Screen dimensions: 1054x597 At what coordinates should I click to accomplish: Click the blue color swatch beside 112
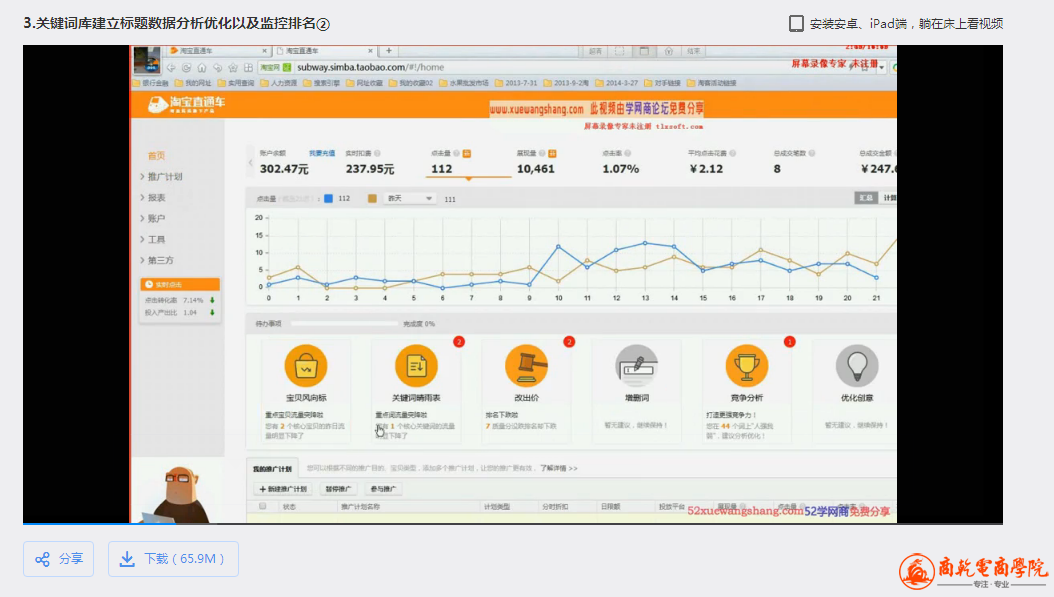click(328, 199)
